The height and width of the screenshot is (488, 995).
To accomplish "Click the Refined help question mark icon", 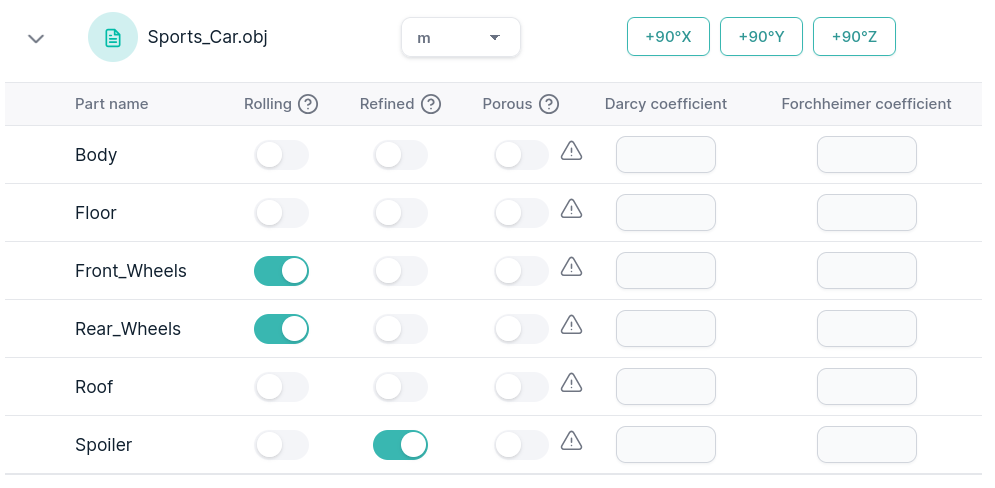I will [x=431, y=104].
